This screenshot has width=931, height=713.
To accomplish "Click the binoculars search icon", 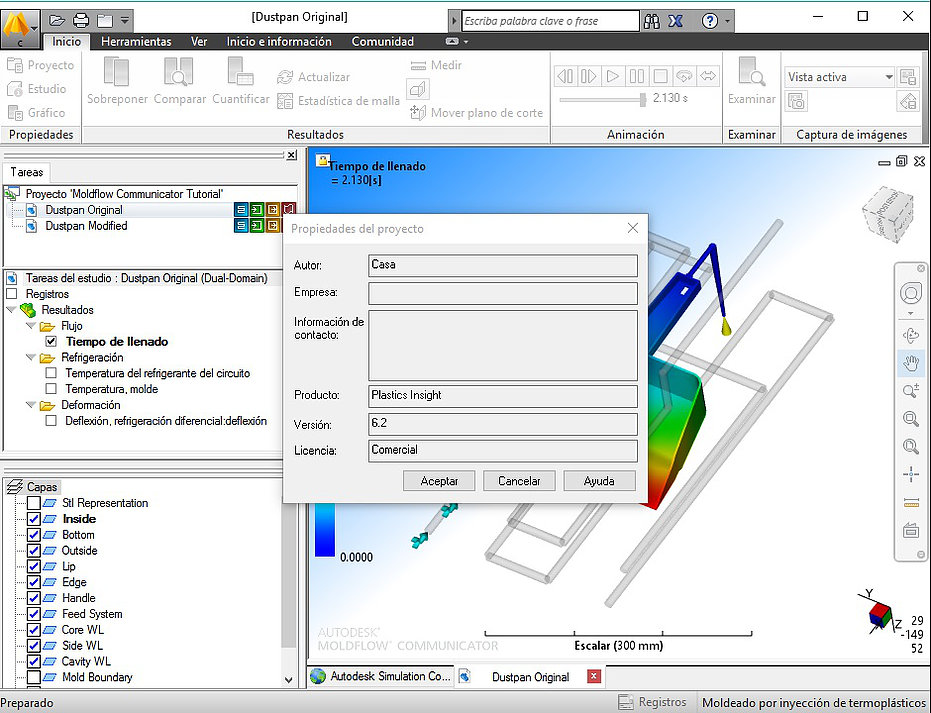I will (x=652, y=20).
